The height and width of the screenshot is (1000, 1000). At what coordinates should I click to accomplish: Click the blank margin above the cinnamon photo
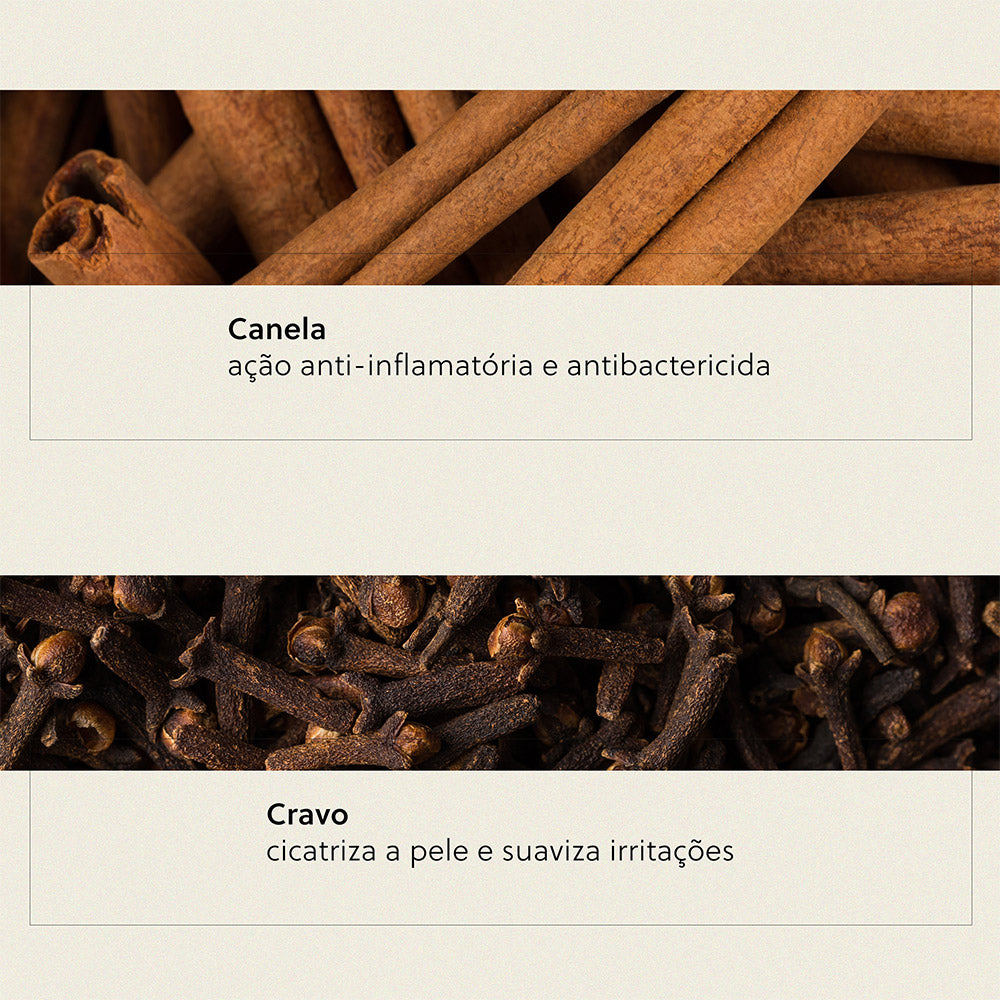click(x=500, y=45)
